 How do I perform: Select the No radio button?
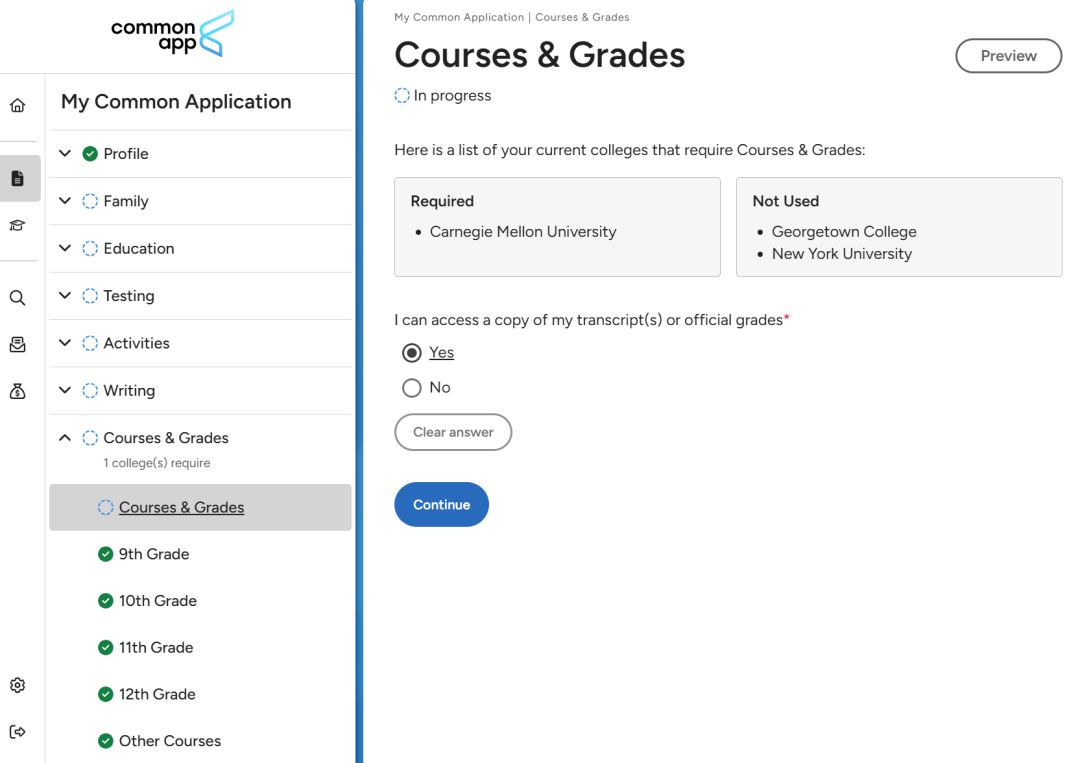(412, 388)
